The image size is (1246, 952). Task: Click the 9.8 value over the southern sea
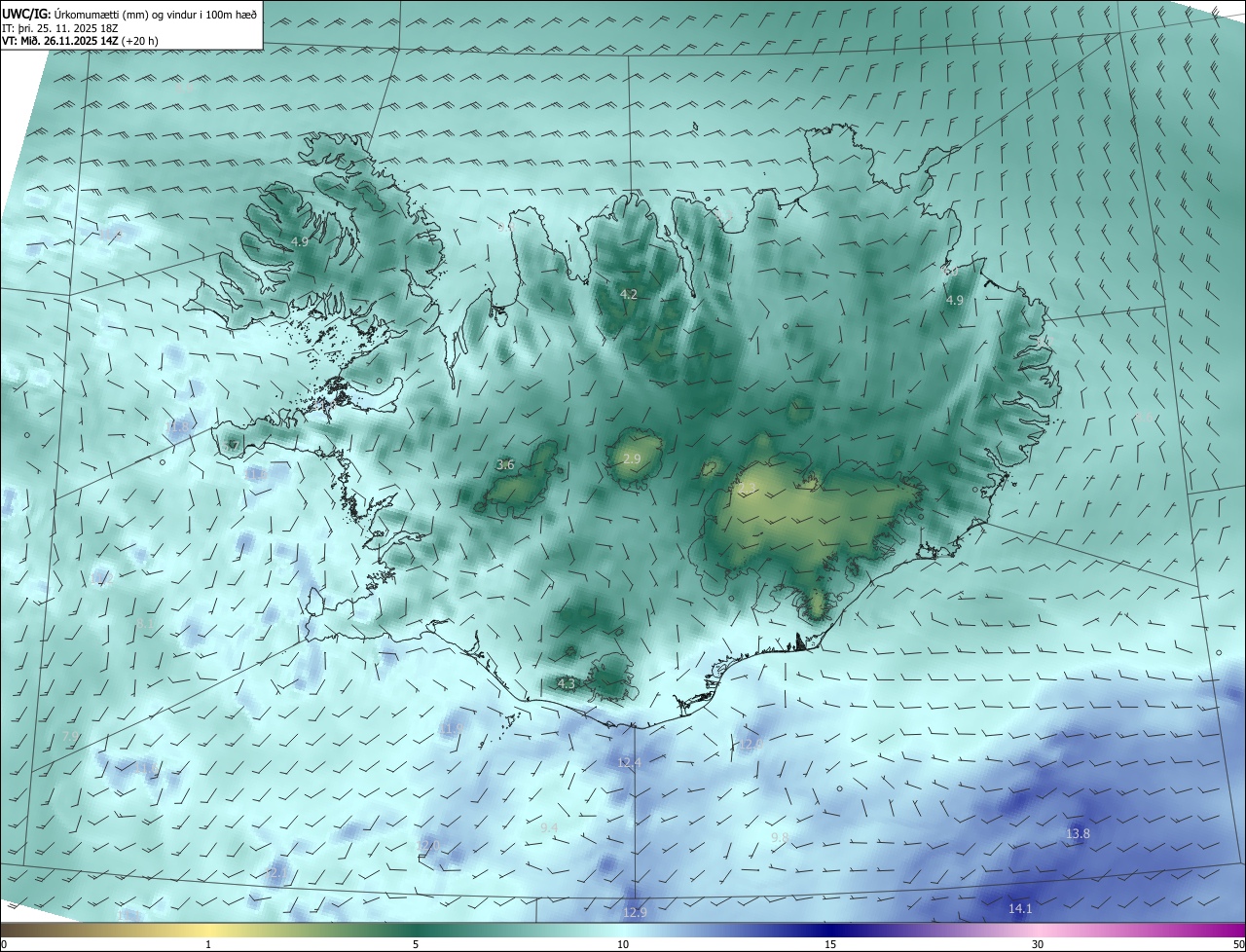pos(780,837)
